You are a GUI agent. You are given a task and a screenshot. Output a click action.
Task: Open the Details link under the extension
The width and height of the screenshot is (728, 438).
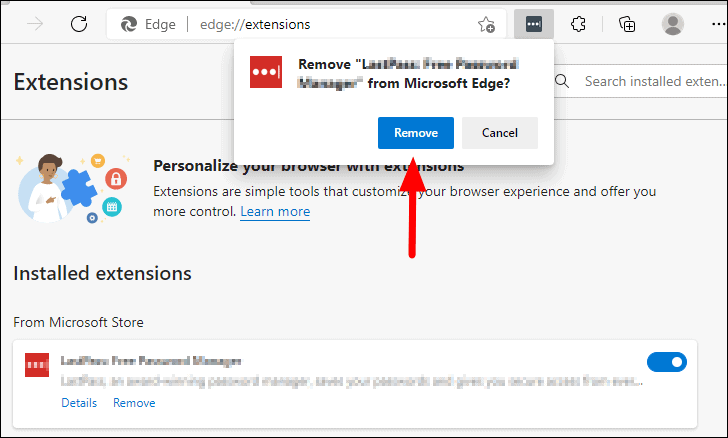(79, 403)
